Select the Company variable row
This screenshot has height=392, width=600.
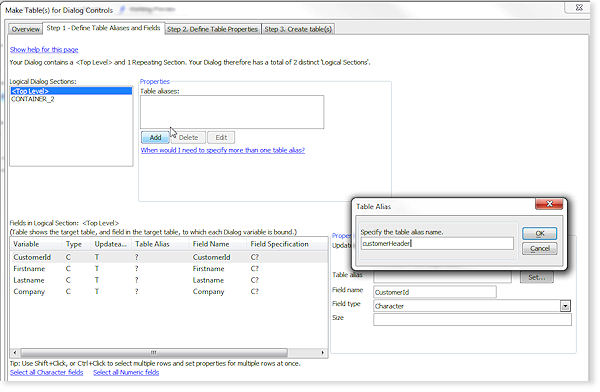(169, 292)
